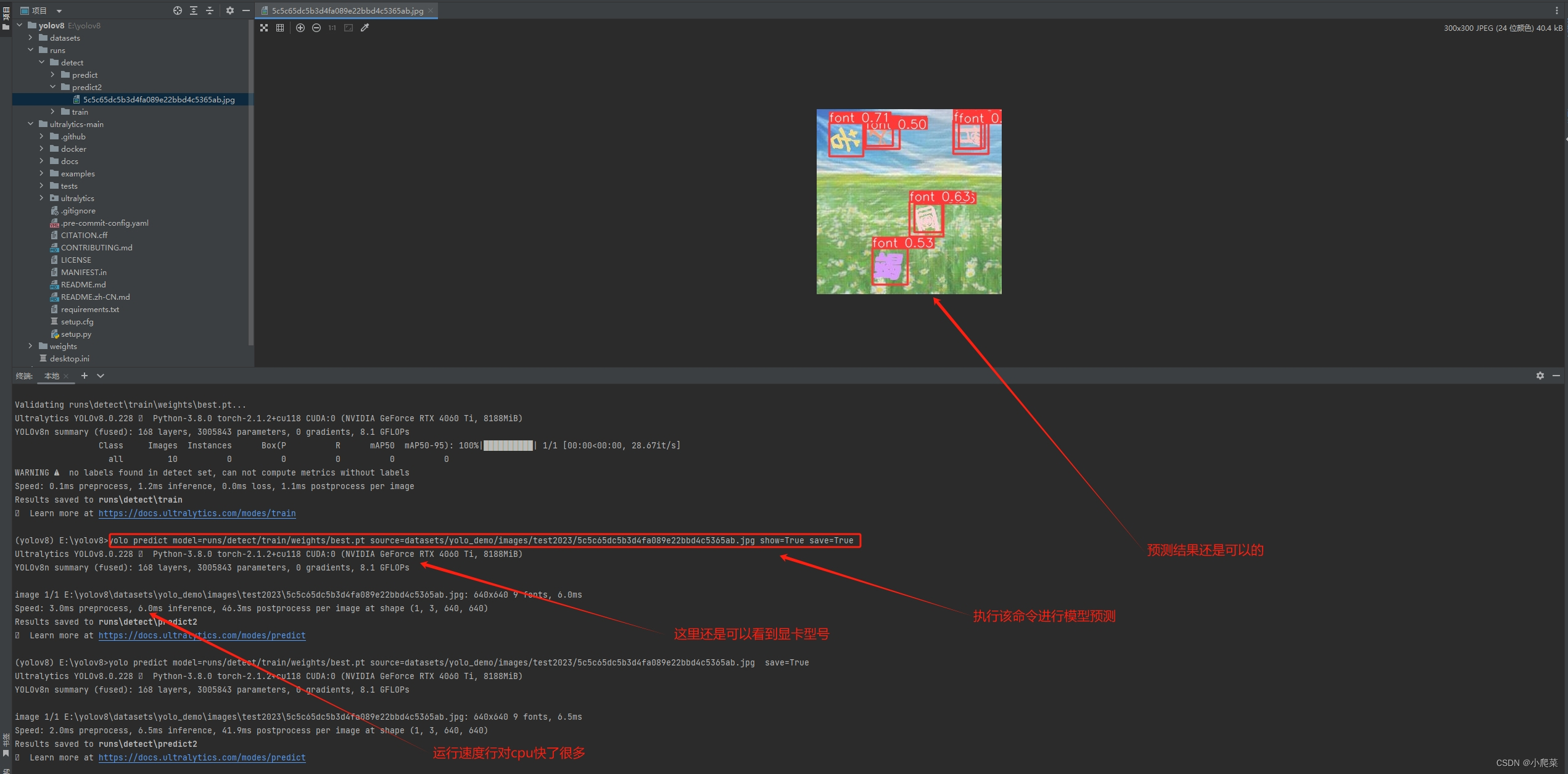Screen dimensions: 1568x774
Task: Open project panel gear settings
Action: 230,10
